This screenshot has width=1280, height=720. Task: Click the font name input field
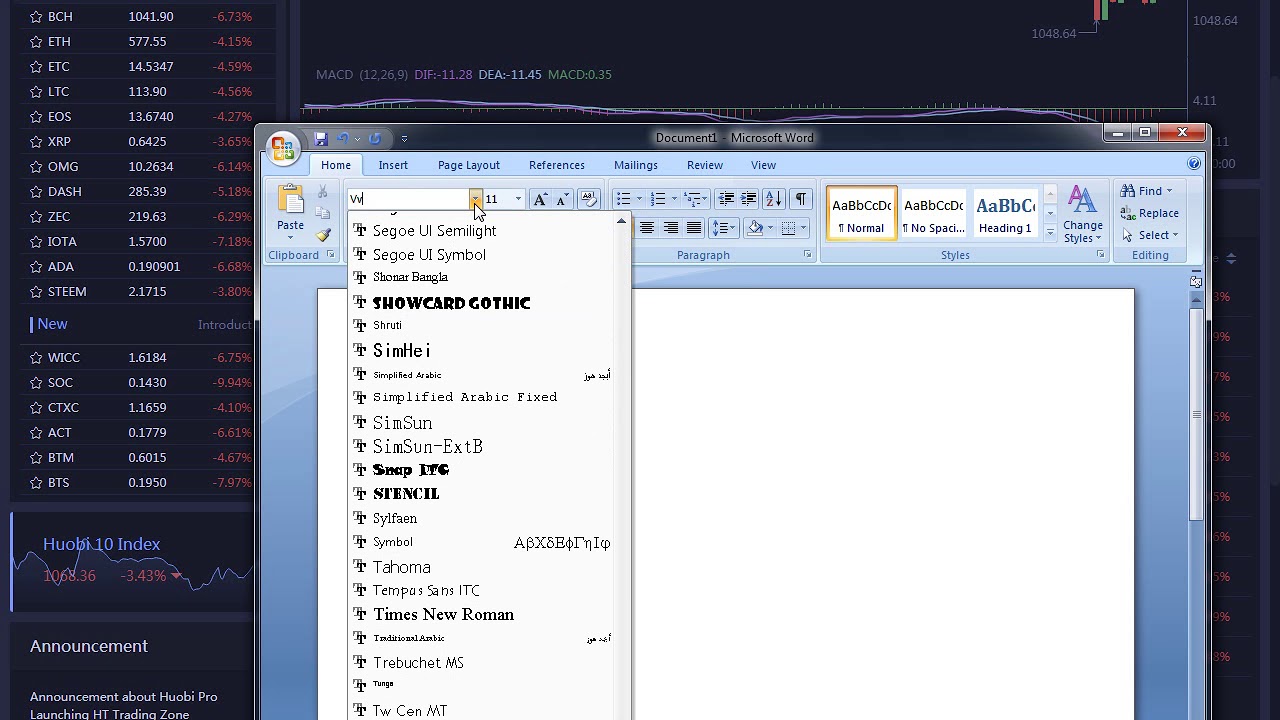pos(409,199)
